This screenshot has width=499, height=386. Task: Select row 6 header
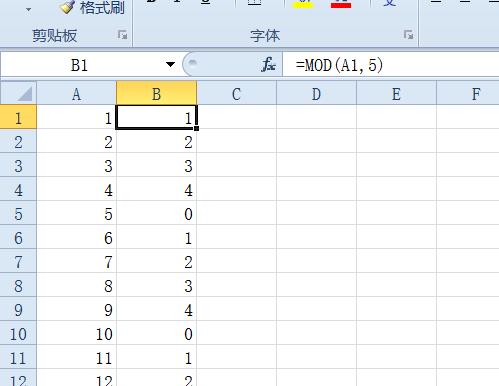pyautogui.click(x=18, y=237)
